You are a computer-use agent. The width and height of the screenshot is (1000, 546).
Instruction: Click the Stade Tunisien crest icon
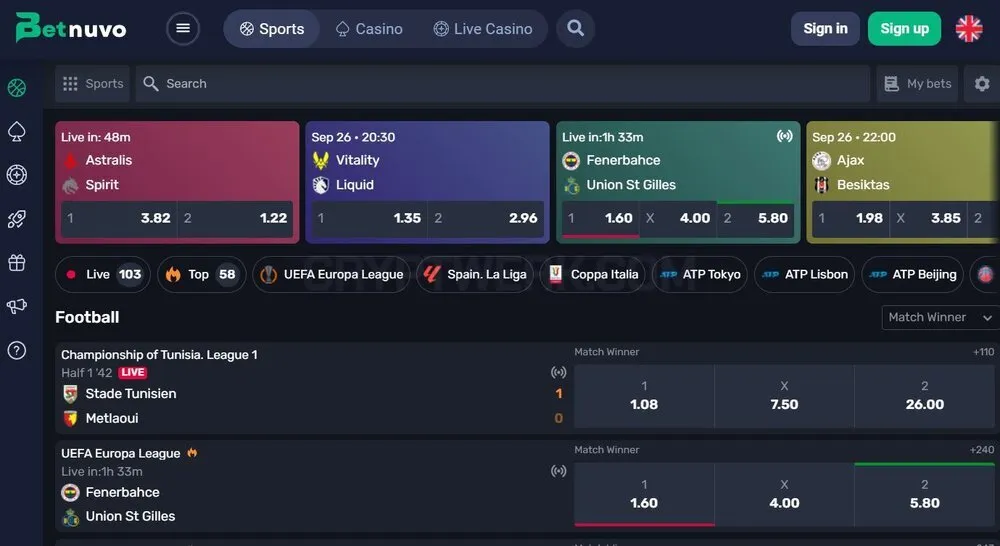click(70, 394)
